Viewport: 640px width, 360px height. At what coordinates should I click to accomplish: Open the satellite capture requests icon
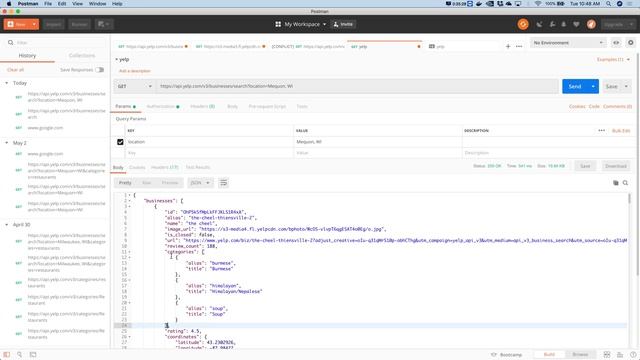[539, 24]
